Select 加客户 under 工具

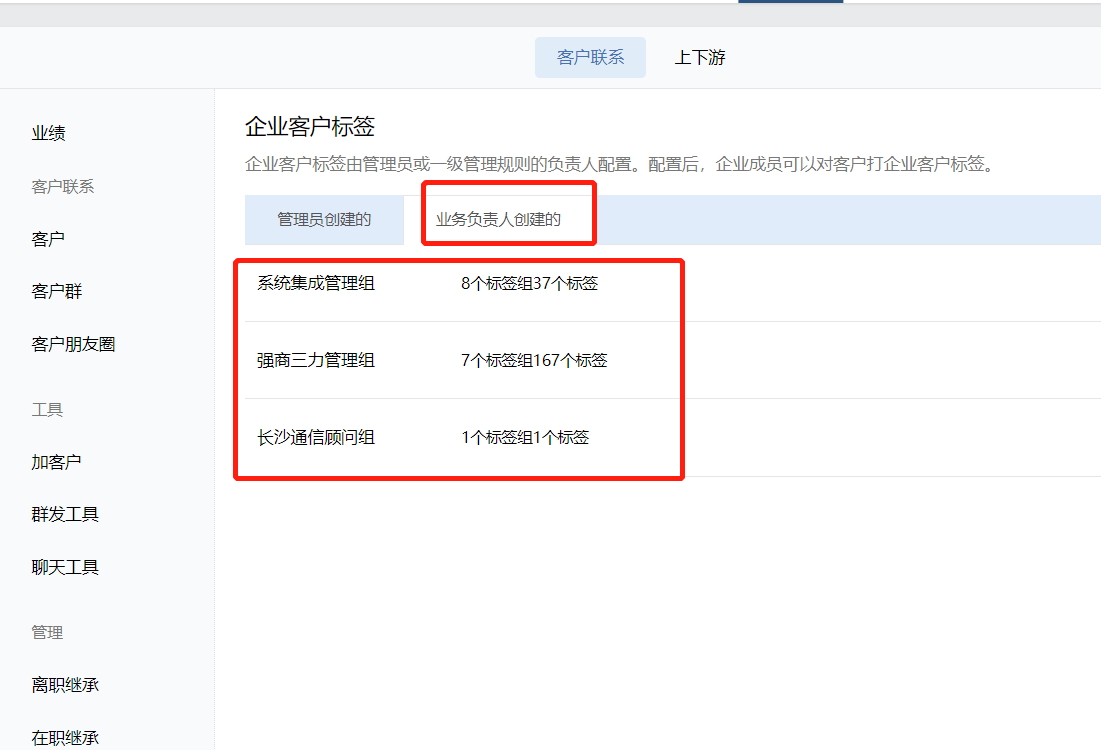[x=56, y=461]
